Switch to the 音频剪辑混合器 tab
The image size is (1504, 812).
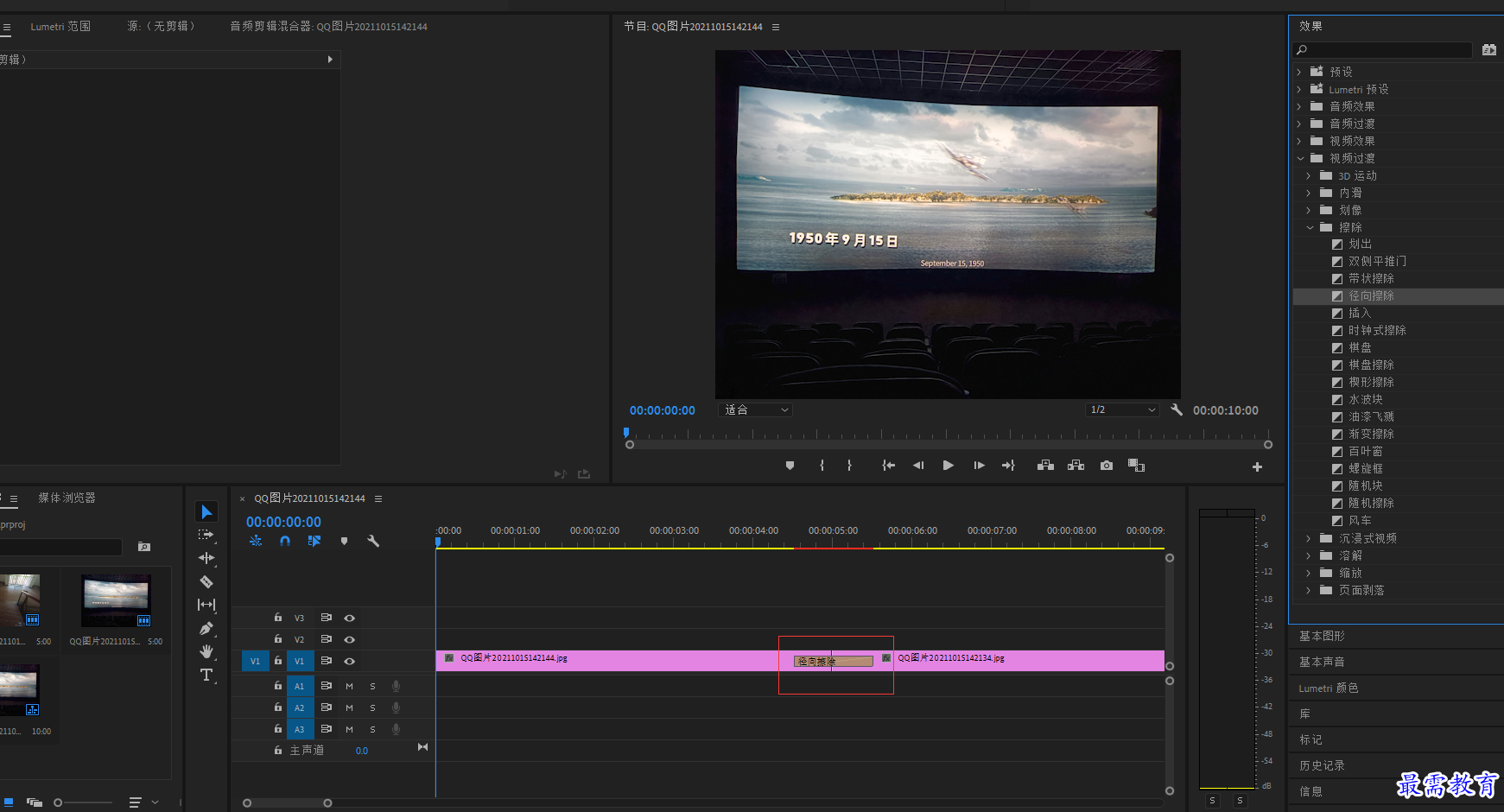pos(328,27)
